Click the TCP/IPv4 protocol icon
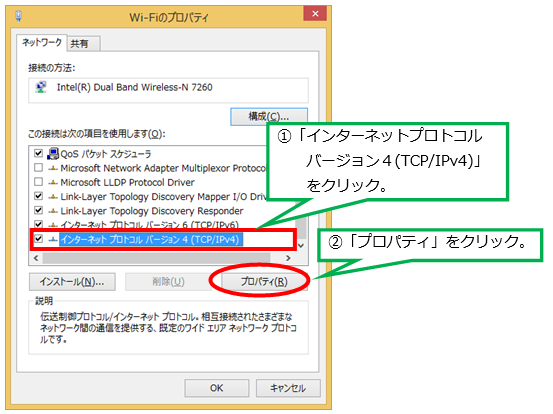This screenshot has height=414, width=553. tap(53, 239)
